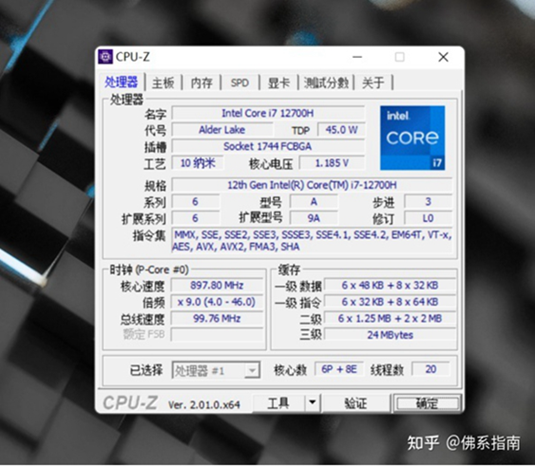Open the 工具 dropdown arrow
This screenshot has height=466, width=535.
312,403
